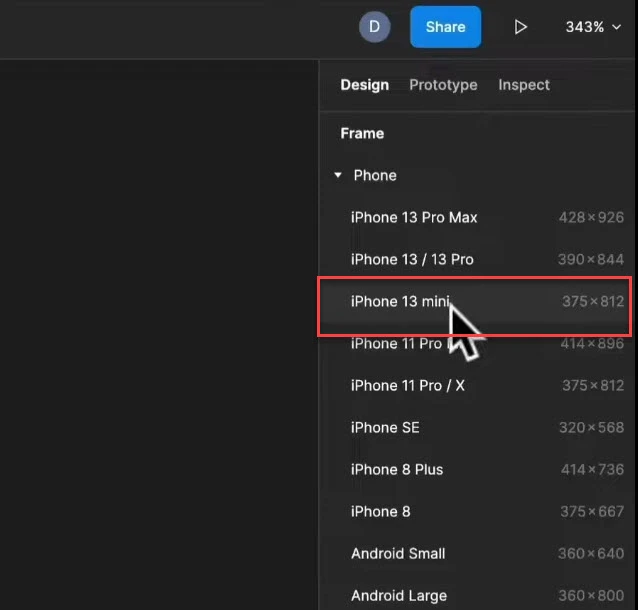Click the blue Share button

446,27
